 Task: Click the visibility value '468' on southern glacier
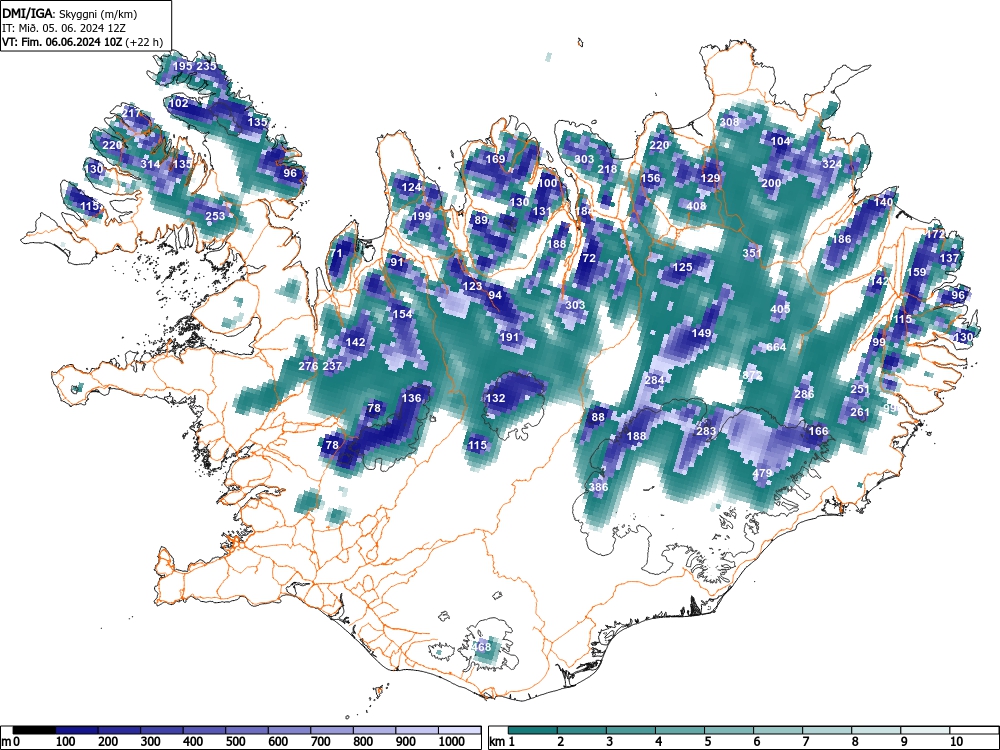tap(482, 647)
